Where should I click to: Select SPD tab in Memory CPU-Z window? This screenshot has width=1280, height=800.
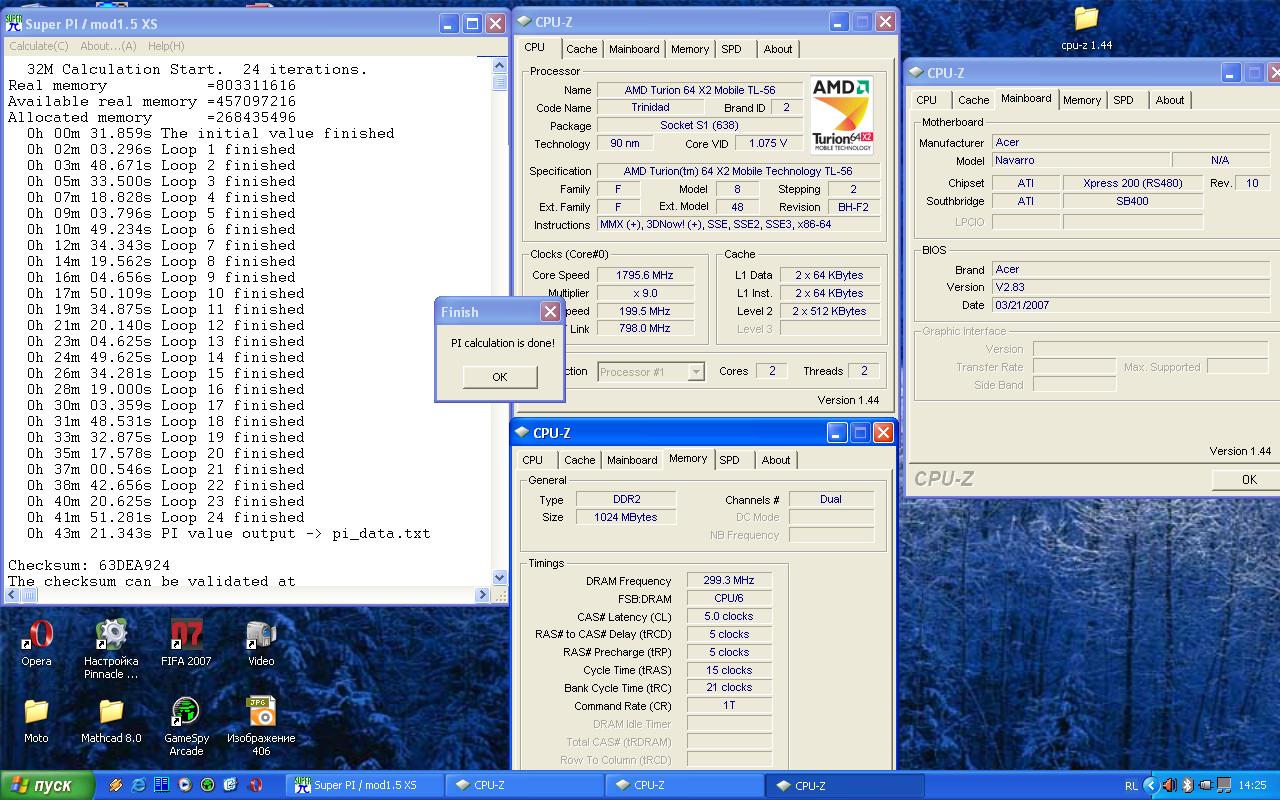730,460
